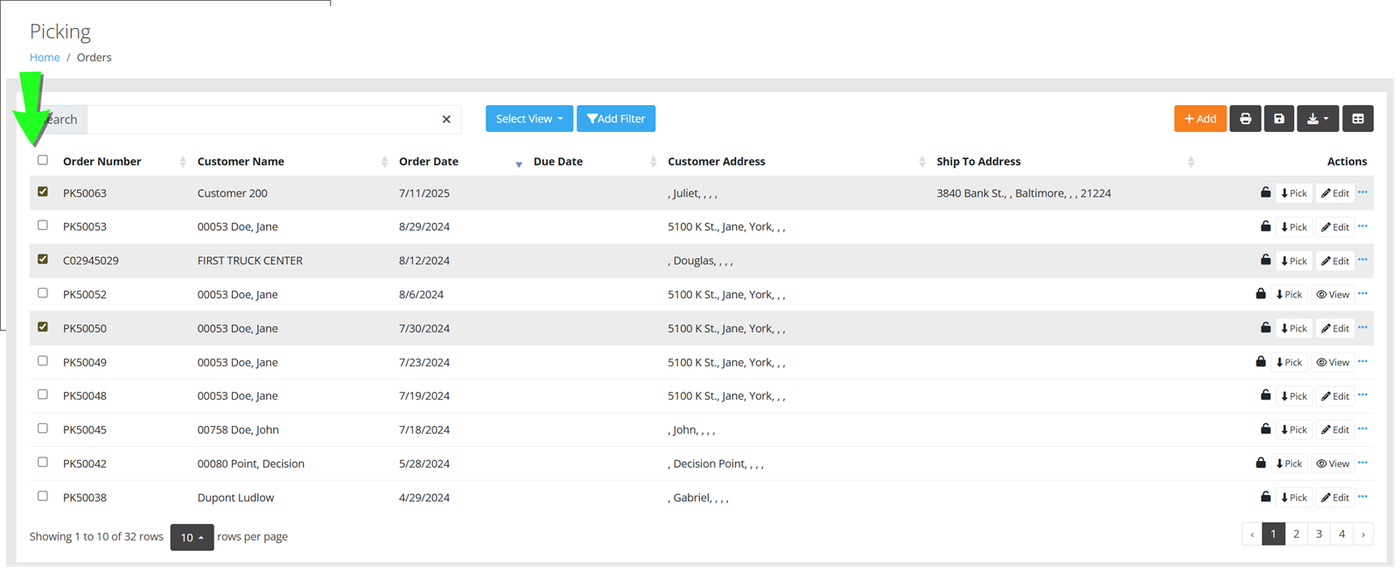Open more actions (ellipsis) for PK50049
Viewport: 1400px width, 572px height.
(x=1362, y=361)
